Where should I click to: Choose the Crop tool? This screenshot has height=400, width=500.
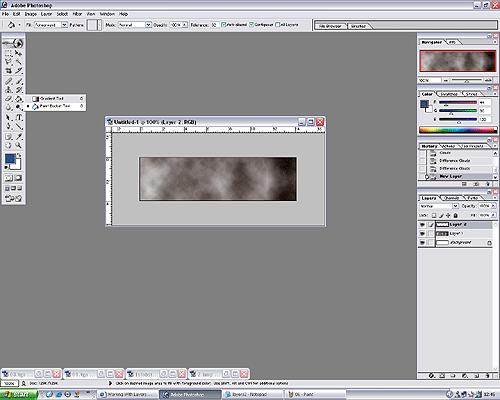[x=8, y=71]
